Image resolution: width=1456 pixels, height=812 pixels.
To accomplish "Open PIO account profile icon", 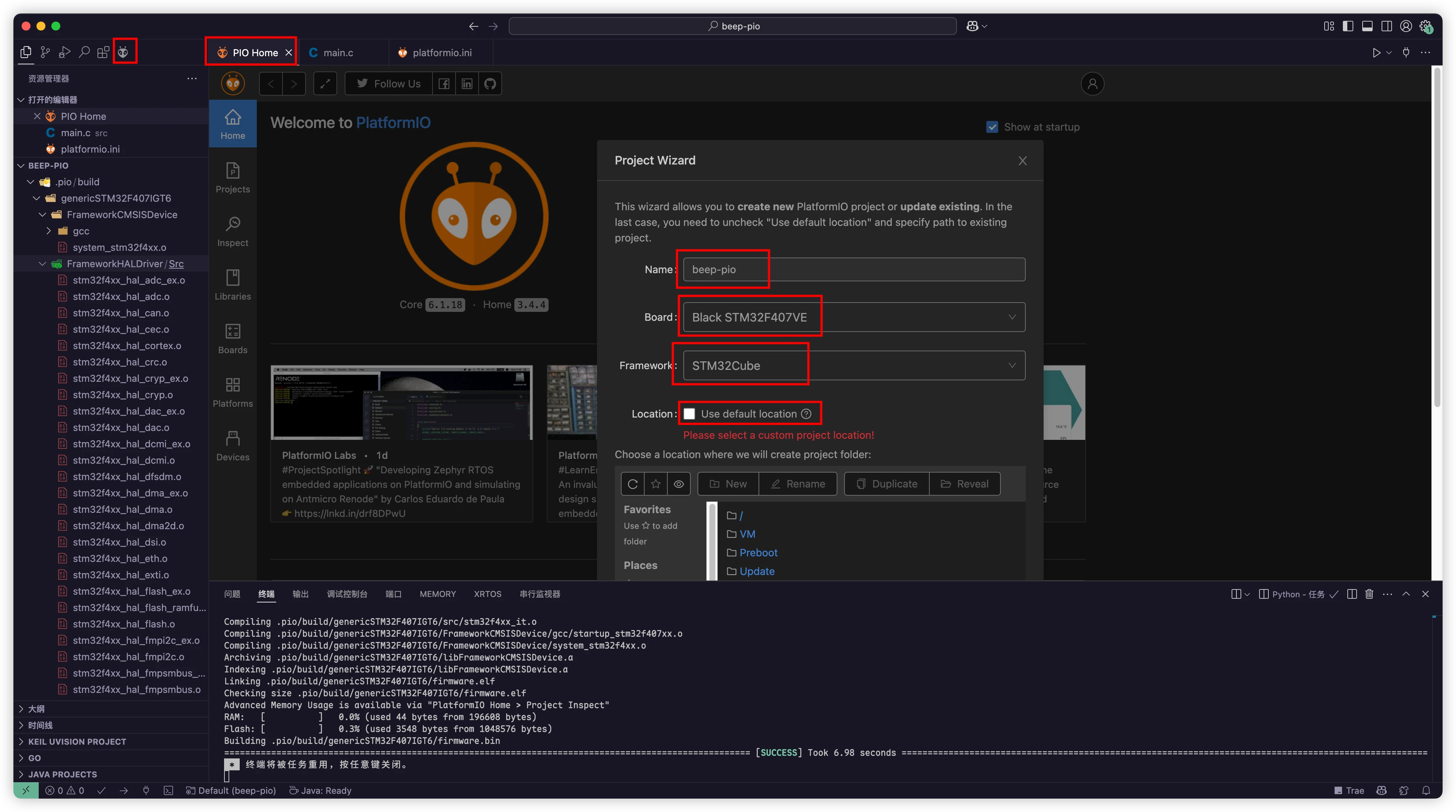I will click(x=1092, y=84).
